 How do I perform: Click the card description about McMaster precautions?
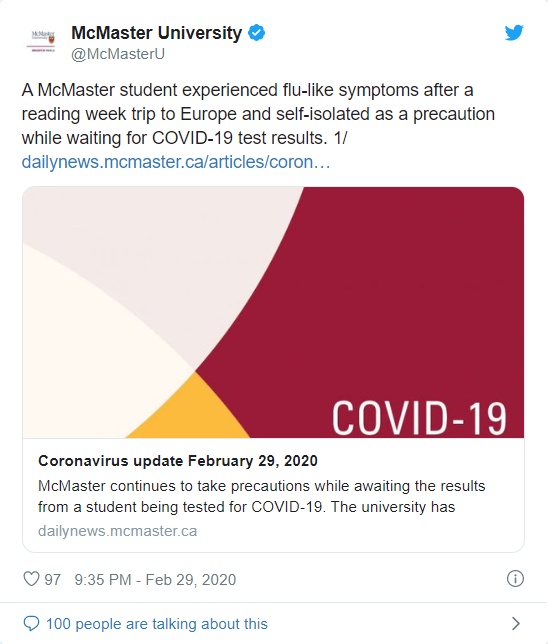click(261, 496)
